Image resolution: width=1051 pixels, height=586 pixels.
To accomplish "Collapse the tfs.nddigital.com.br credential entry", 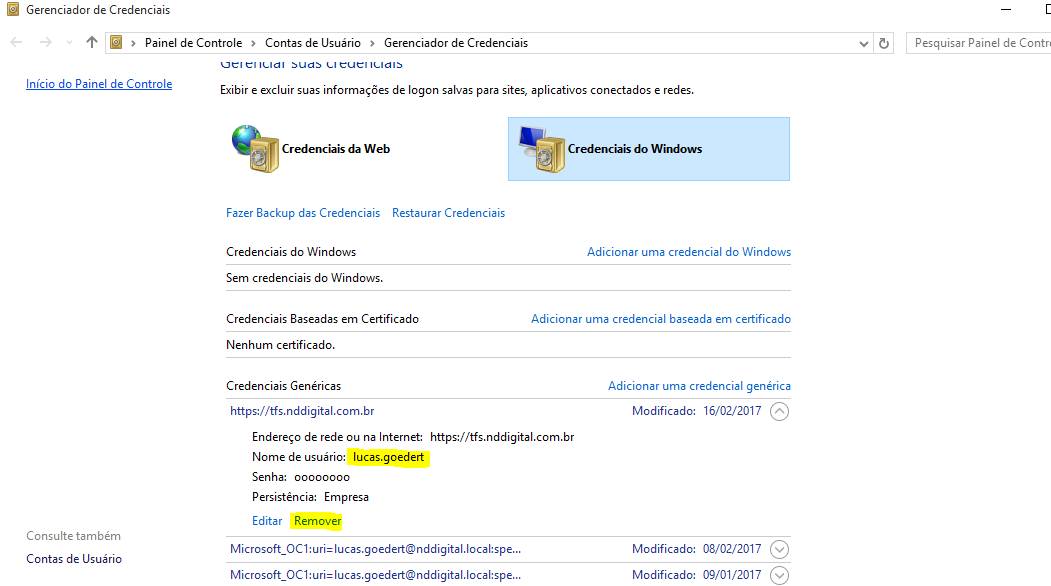I will pos(780,411).
